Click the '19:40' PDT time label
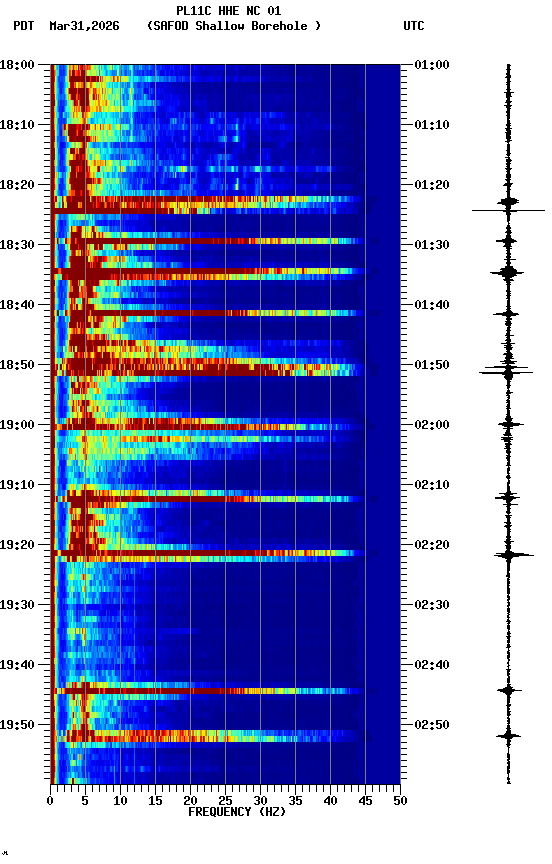 point(17,665)
